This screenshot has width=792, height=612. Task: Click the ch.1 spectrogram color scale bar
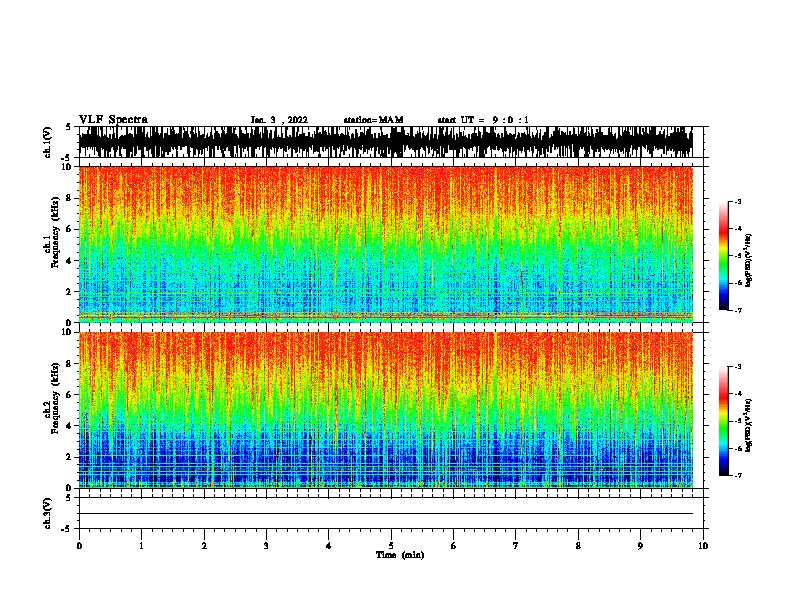(723, 256)
